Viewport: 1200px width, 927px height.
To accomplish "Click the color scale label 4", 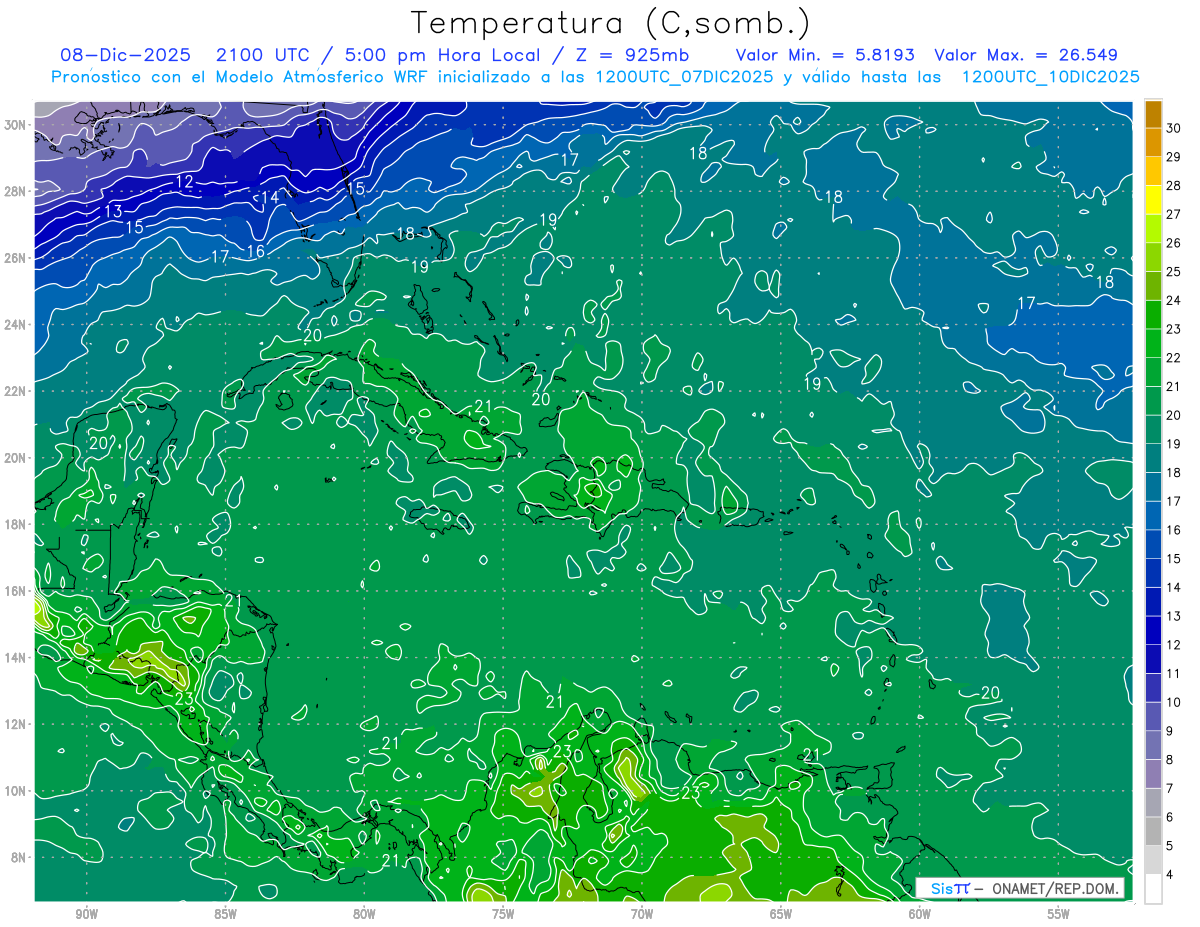I will tap(1170, 876).
